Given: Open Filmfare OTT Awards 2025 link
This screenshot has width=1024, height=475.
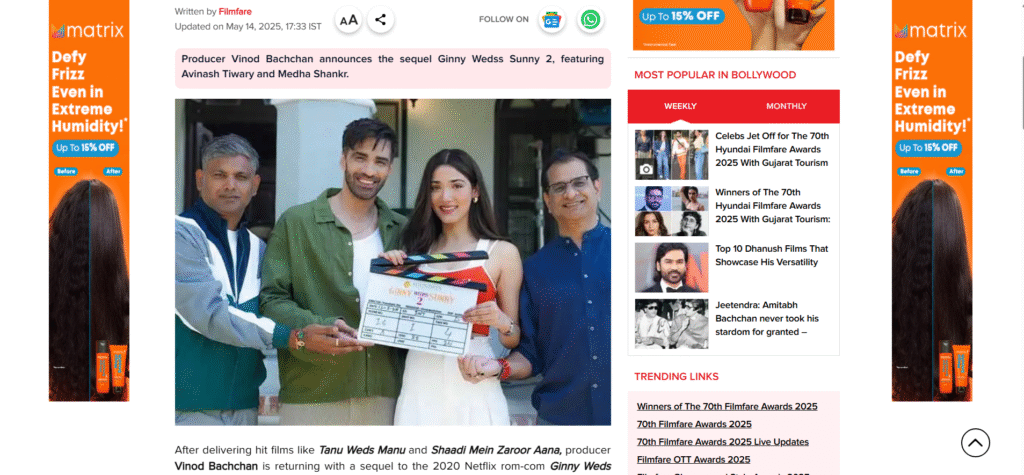Looking at the screenshot, I should pyautogui.click(x=694, y=460).
